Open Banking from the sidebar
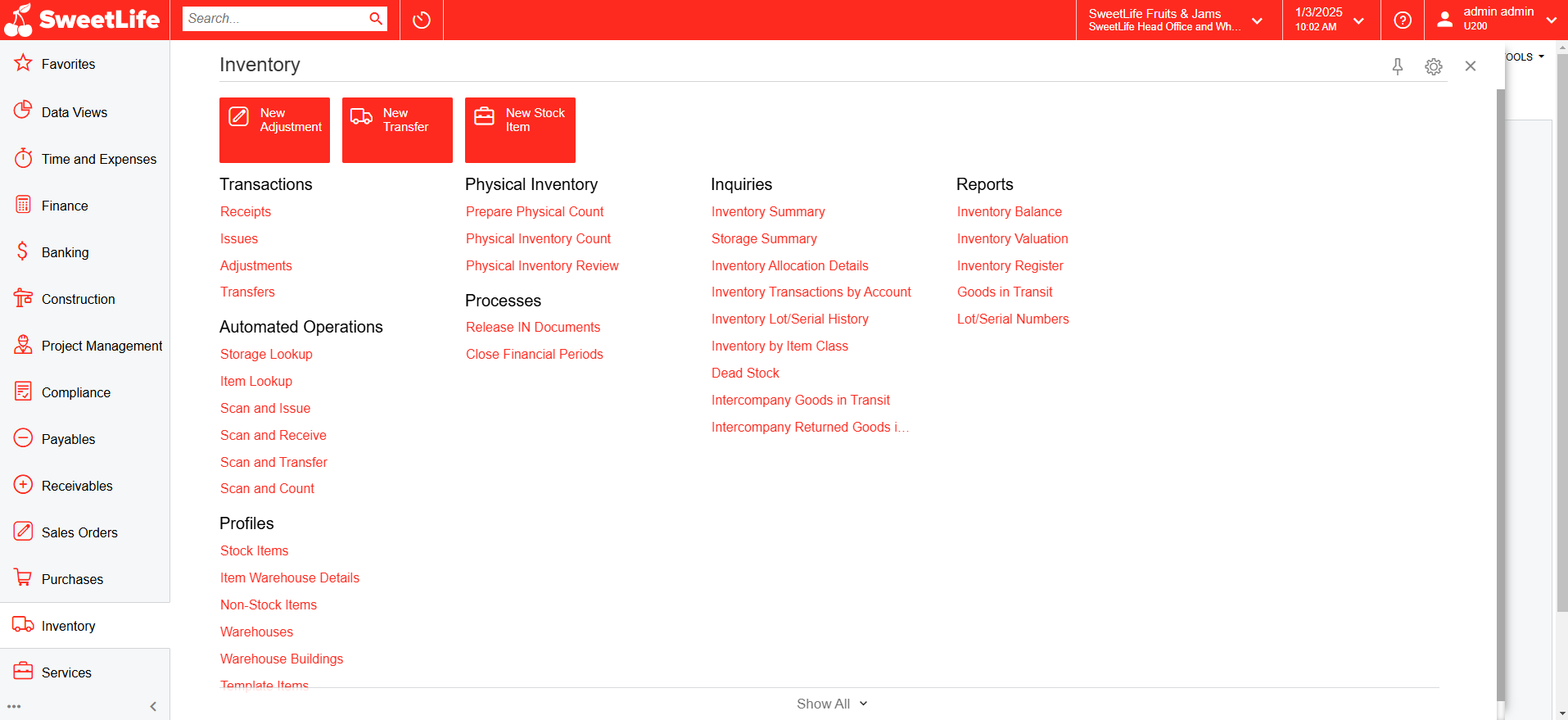Screen dimensions: 1568x720 click(x=65, y=252)
